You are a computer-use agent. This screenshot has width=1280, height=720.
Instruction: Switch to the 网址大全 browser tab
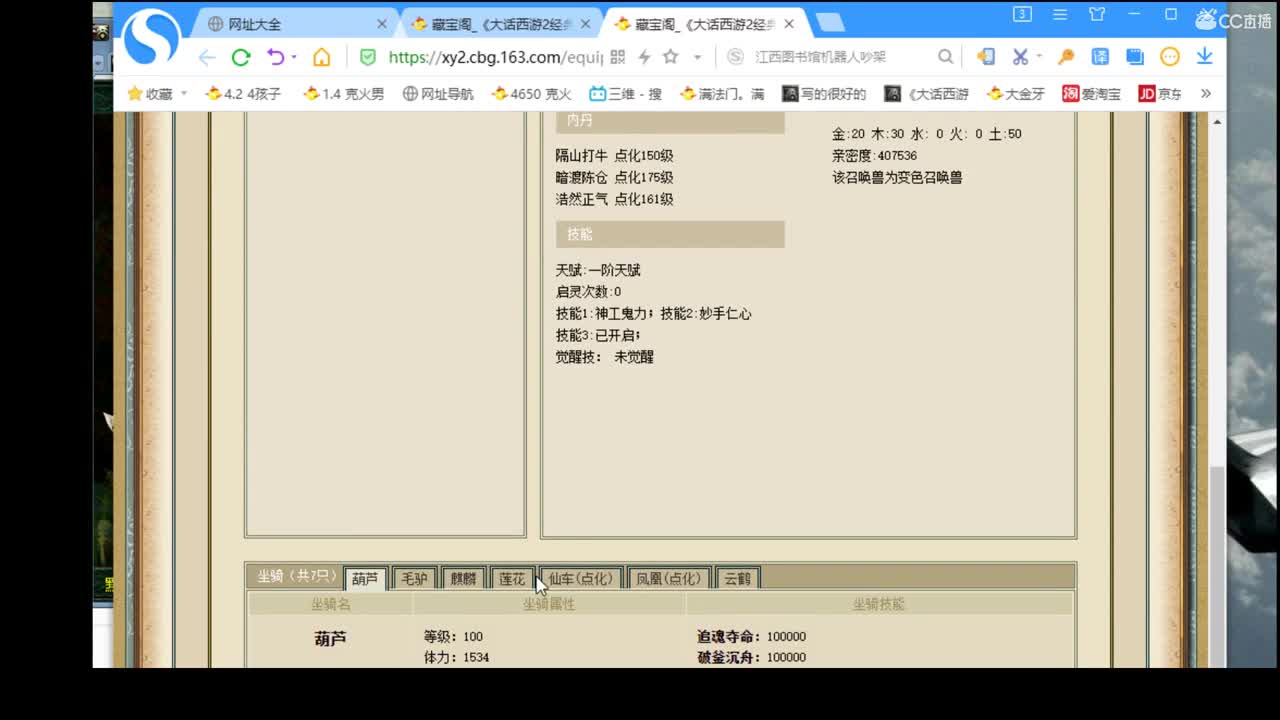[x=295, y=24]
